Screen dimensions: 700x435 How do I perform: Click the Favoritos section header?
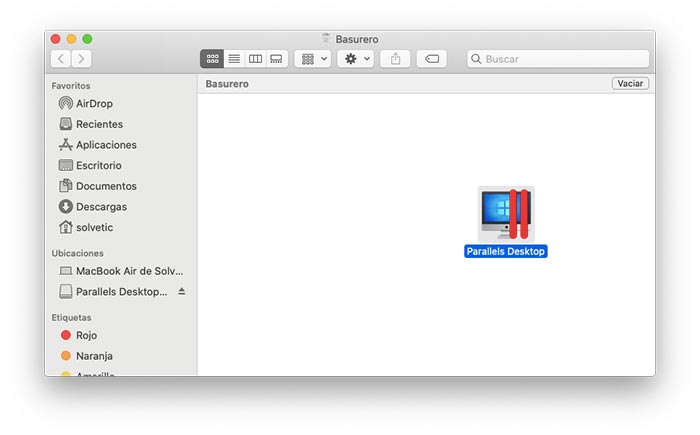pos(71,86)
